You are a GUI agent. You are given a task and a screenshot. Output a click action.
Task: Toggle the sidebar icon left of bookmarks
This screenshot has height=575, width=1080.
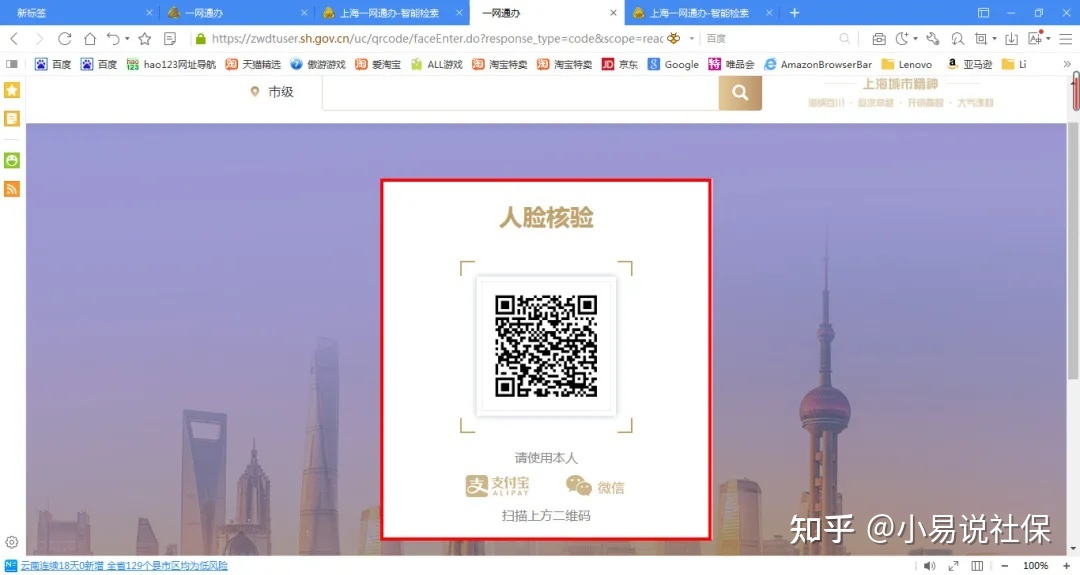[x=12, y=64]
